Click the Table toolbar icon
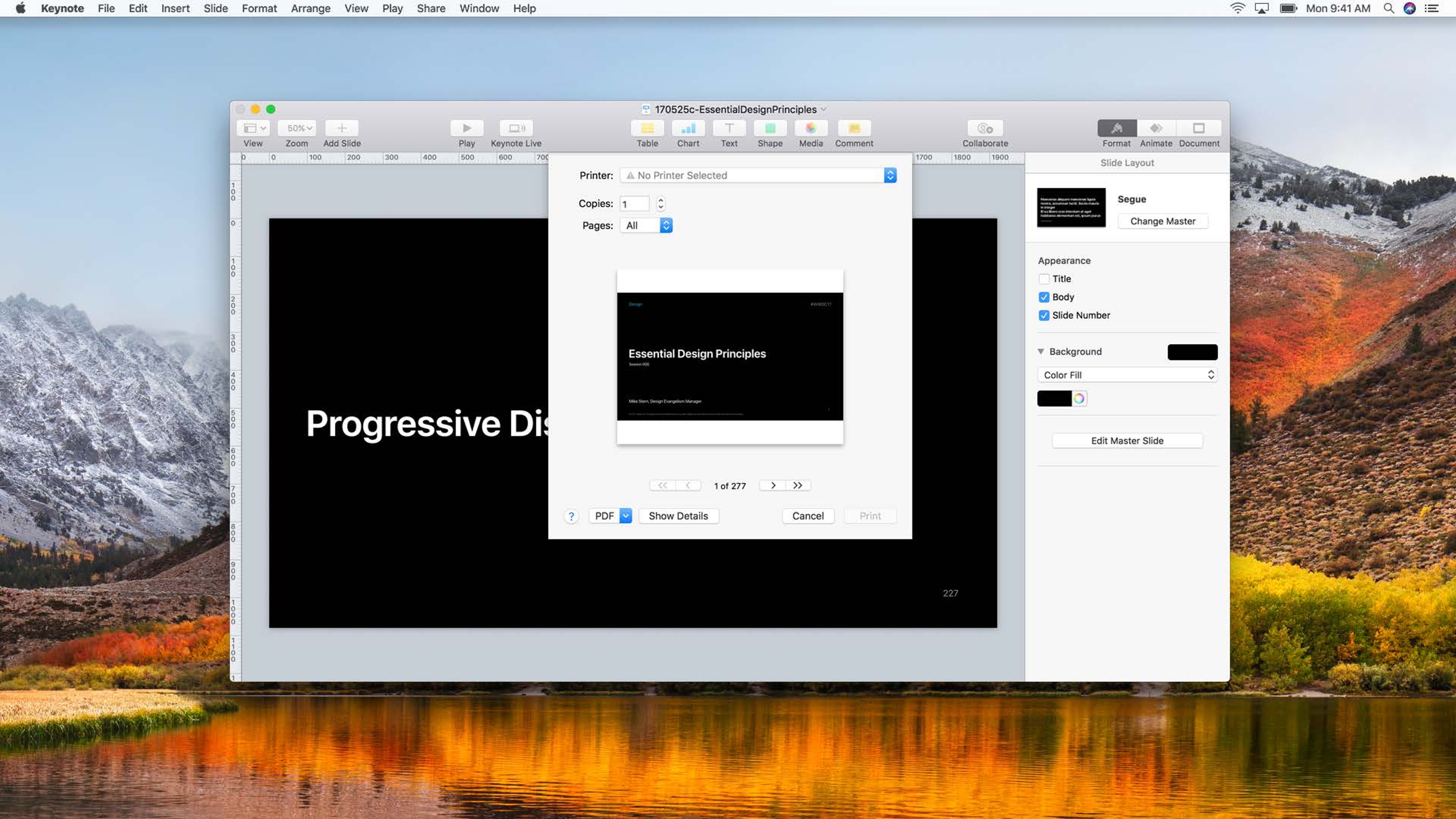 647,128
